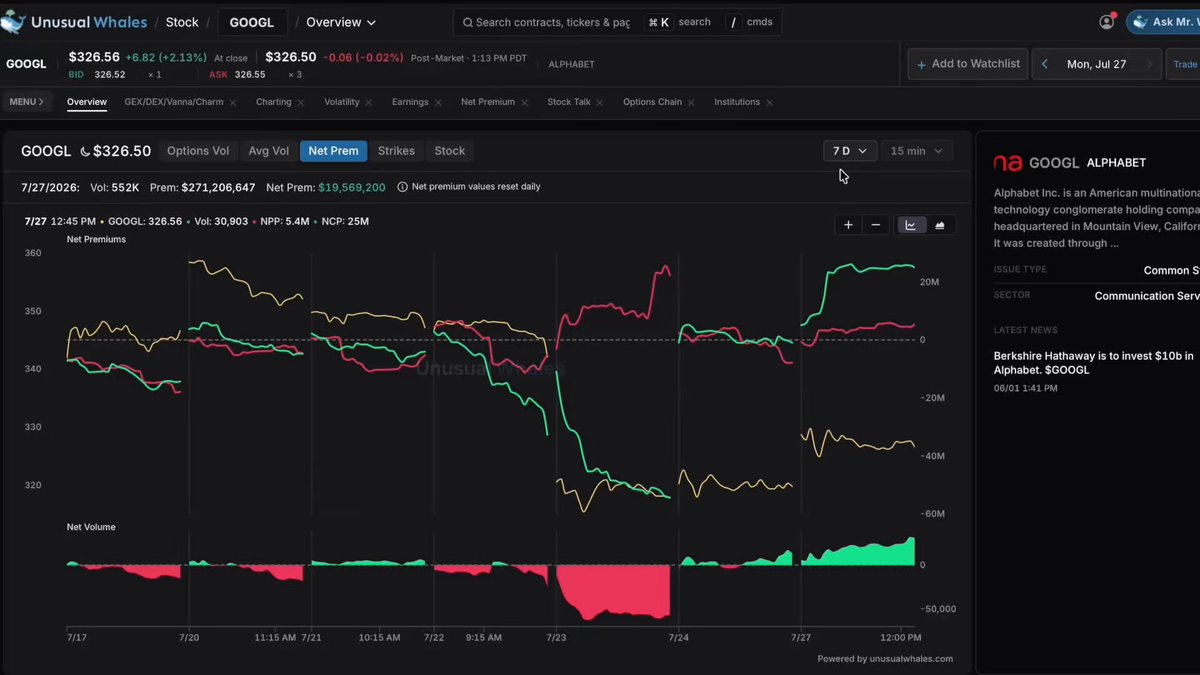Open the user profile icon
The height and width of the screenshot is (675, 1200).
pyautogui.click(x=1107, y=21)
